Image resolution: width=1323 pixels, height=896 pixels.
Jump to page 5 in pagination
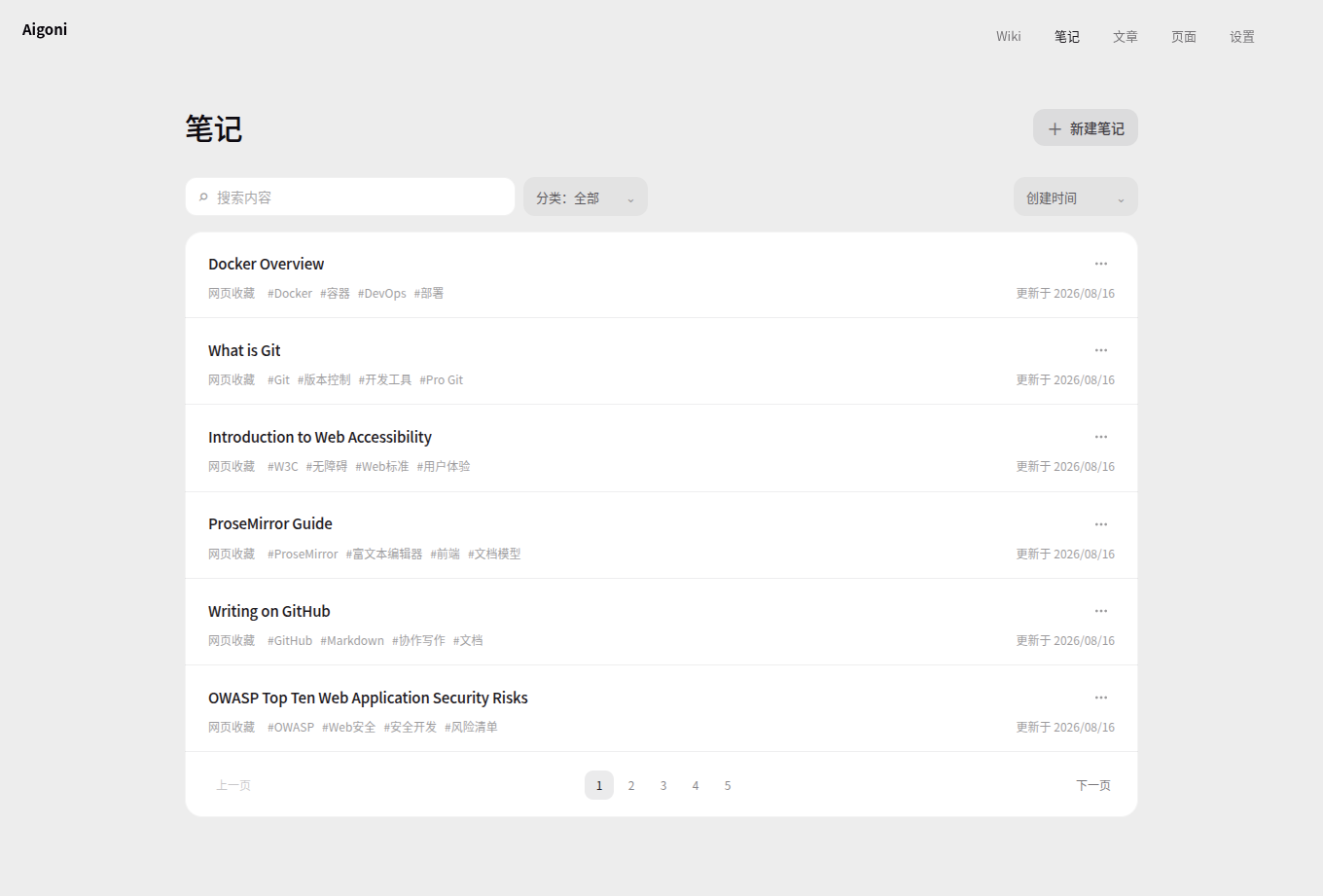point(728,785)
